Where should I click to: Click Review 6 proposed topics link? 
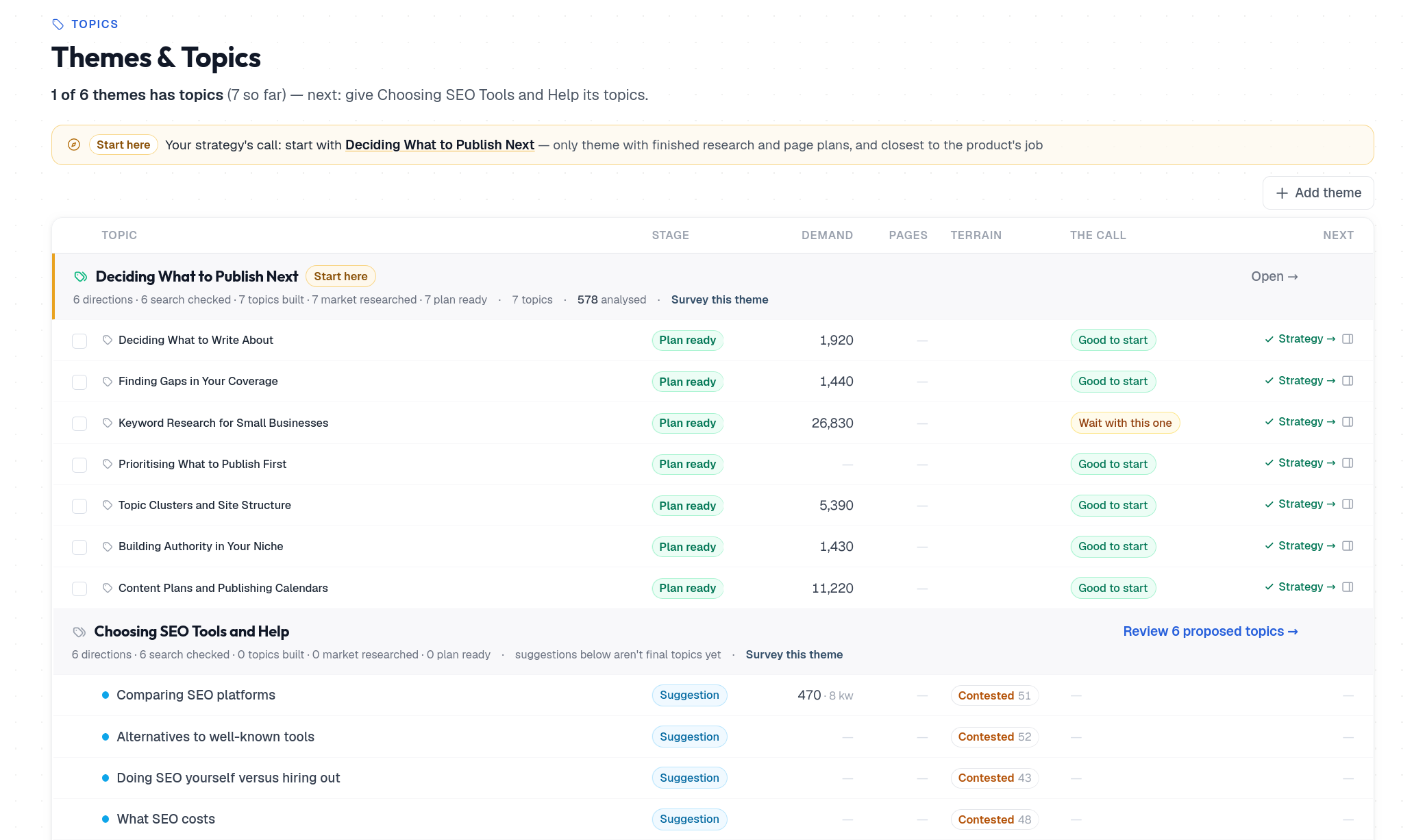tap(1211, 631)
